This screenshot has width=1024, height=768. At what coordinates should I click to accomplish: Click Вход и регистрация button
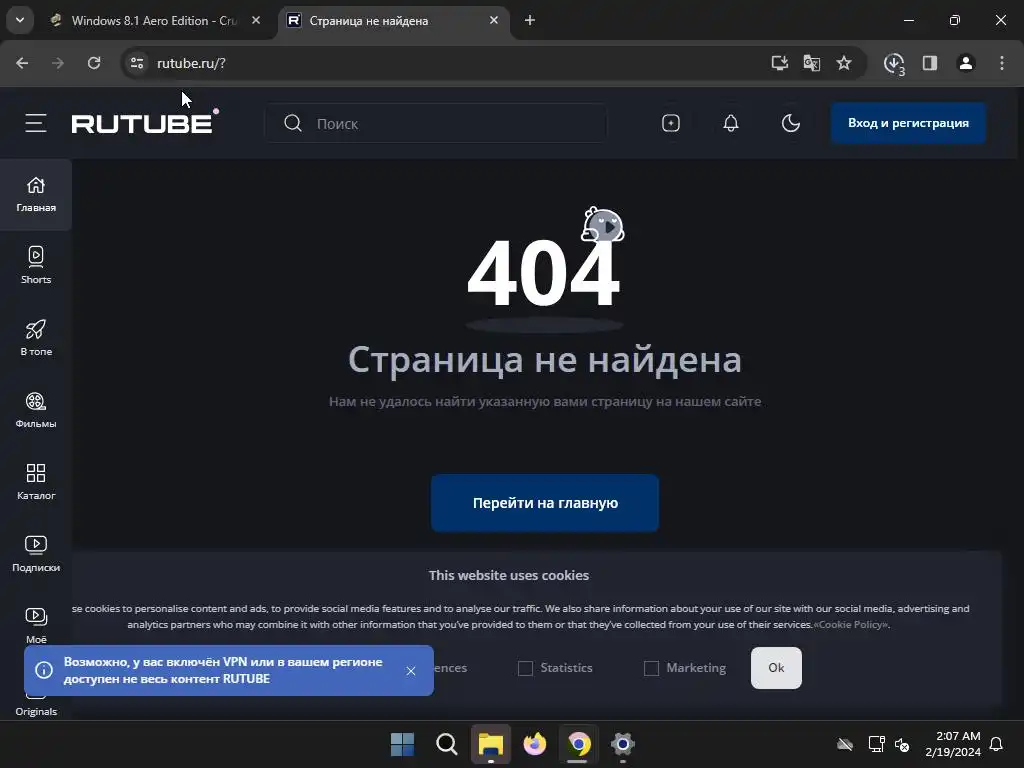[x=908, y=123]
